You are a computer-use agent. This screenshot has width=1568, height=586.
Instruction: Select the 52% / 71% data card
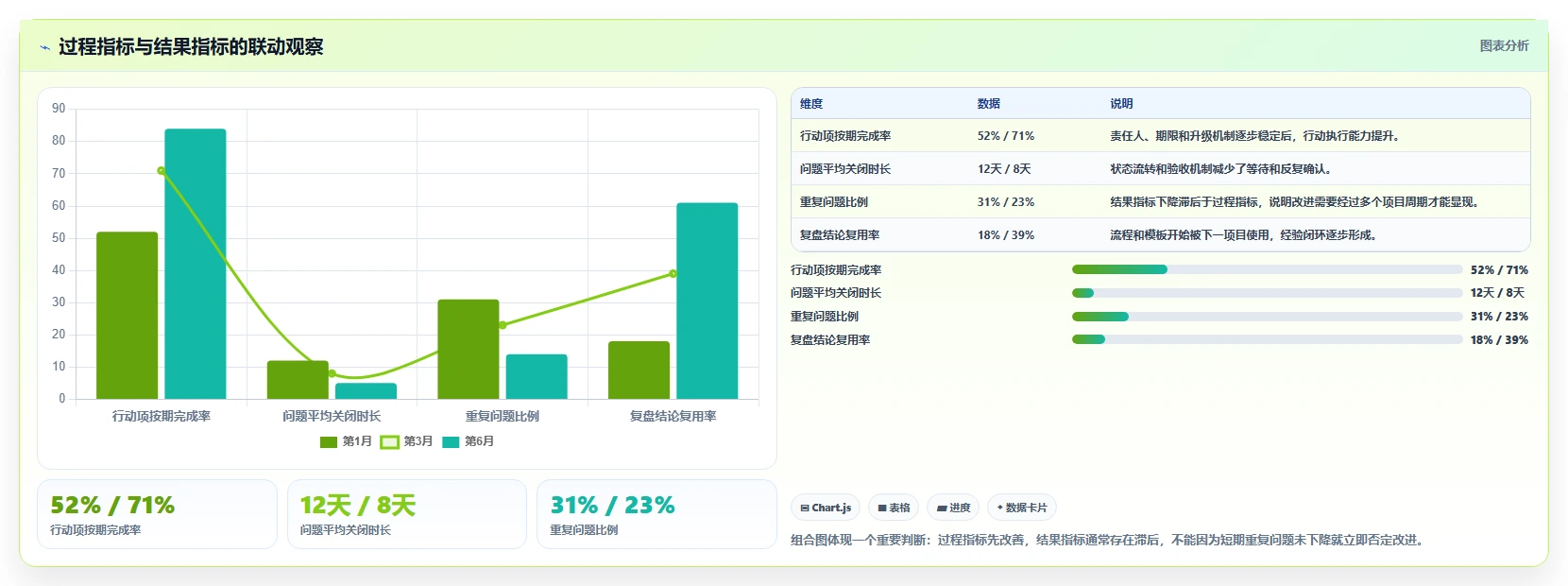(157, 514)
